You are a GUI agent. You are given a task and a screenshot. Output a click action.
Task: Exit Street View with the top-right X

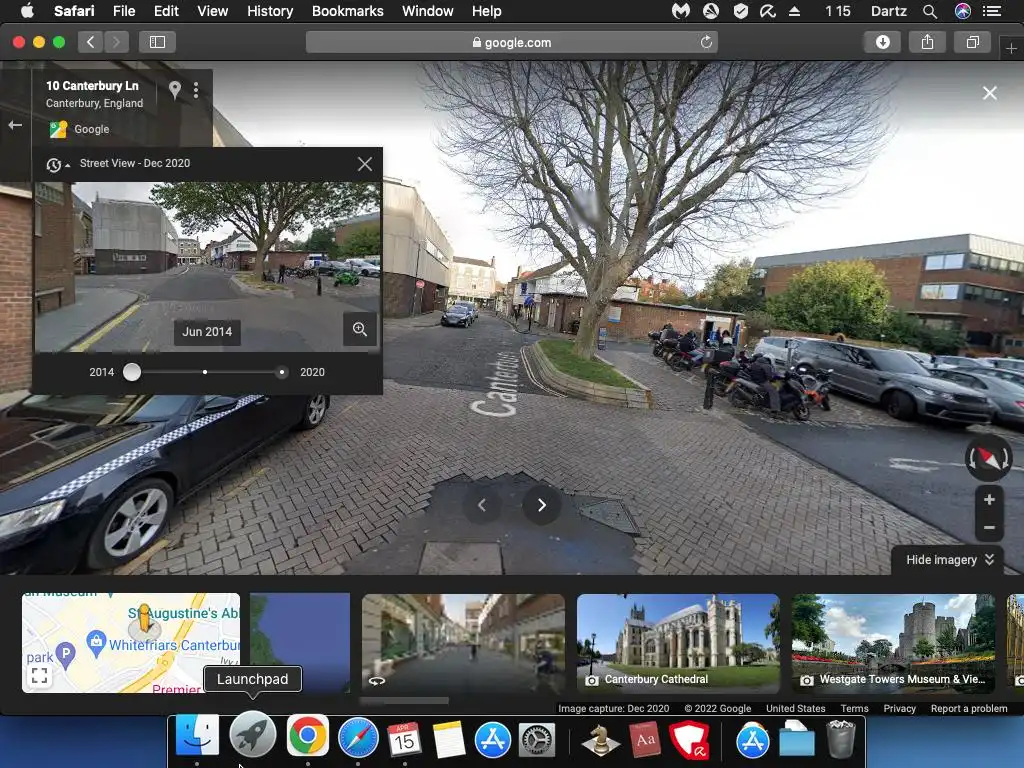(989, 93)
